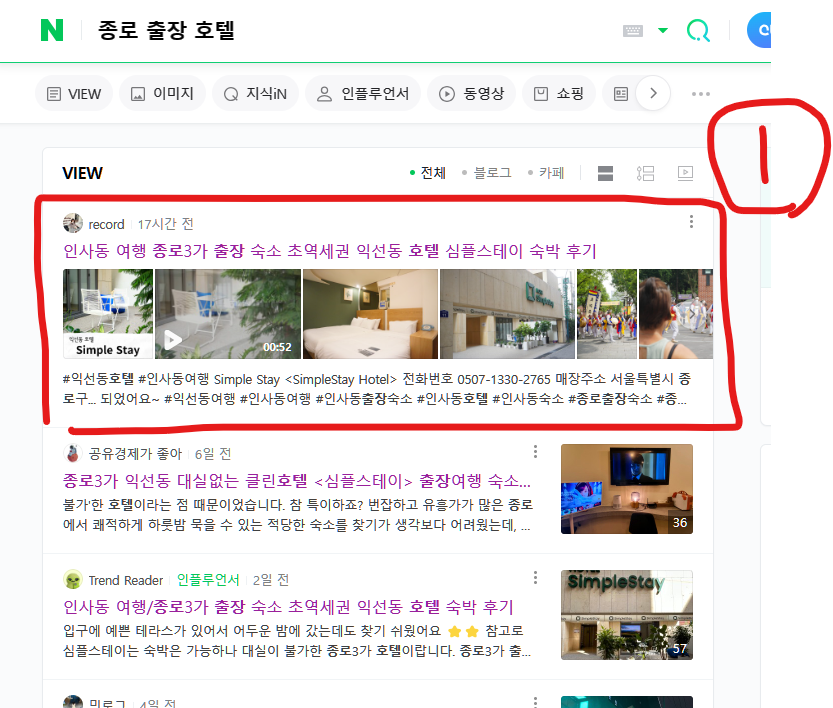Open the hotel exterior building thumbnail

pos(507,314)
